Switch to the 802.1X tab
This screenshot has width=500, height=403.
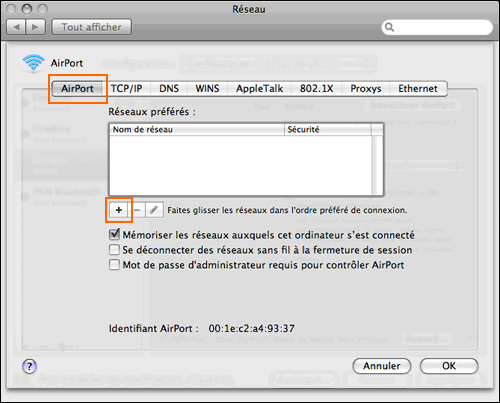pyautogui.click(x=316, y=89)
